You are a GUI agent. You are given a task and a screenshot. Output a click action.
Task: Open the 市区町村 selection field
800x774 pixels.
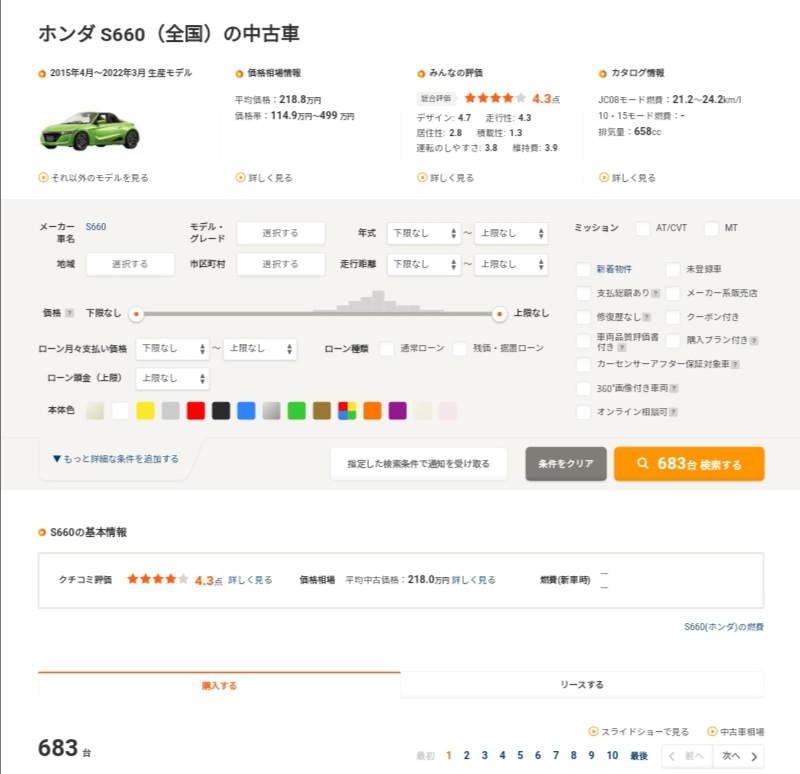(281, 264)
